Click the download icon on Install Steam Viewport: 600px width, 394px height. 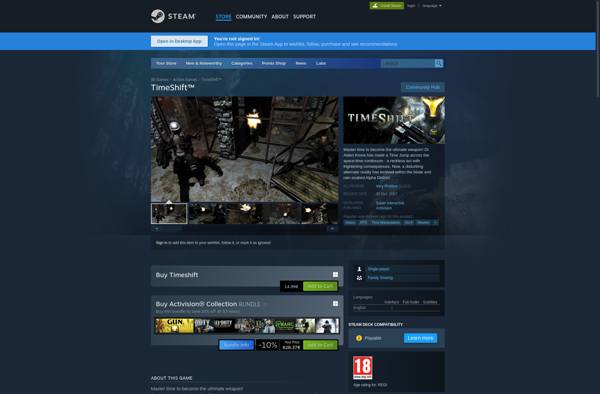tap(375, 5)
